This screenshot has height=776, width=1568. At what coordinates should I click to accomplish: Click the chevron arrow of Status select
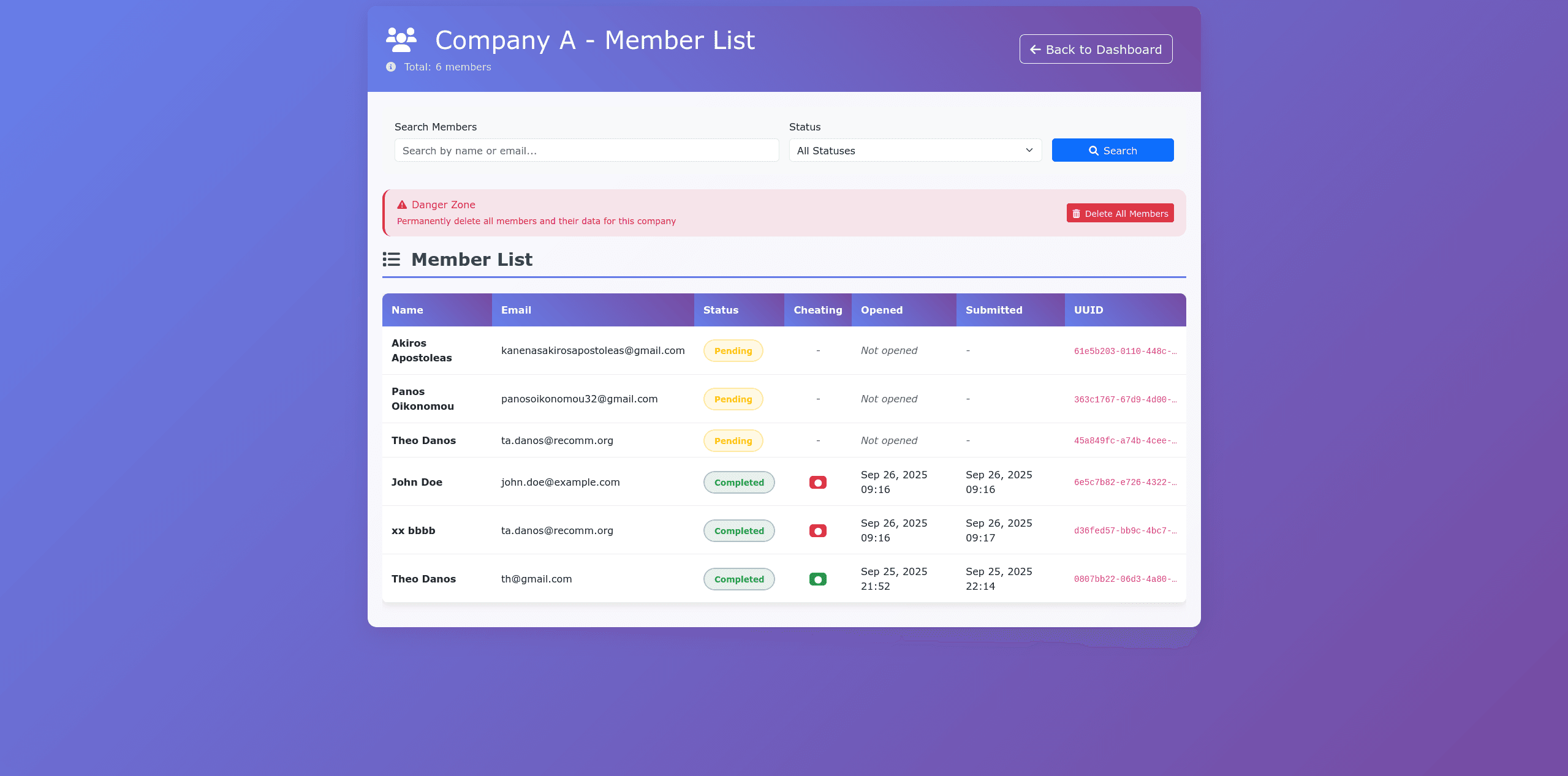[x=1029, y=151]
